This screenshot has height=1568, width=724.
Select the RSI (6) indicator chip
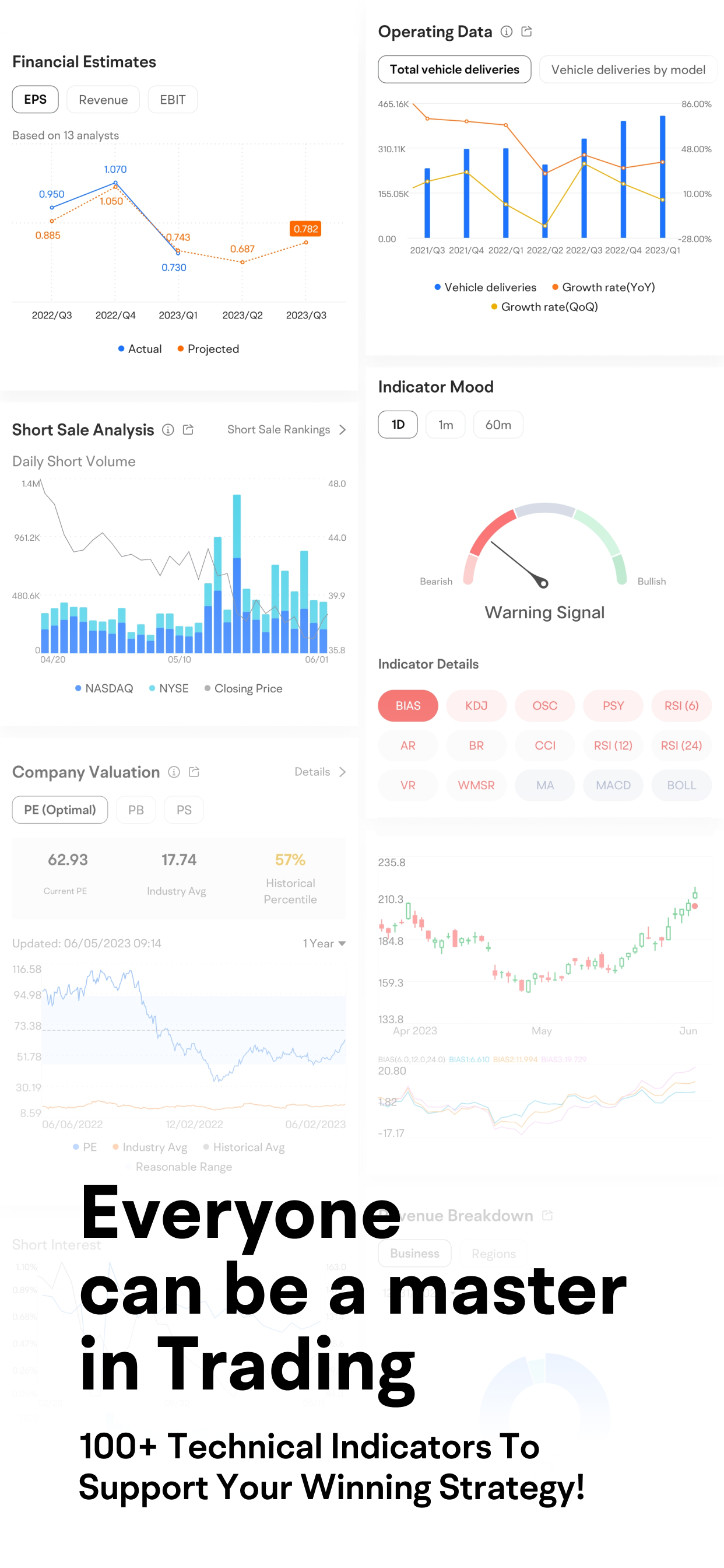[681, 705]
